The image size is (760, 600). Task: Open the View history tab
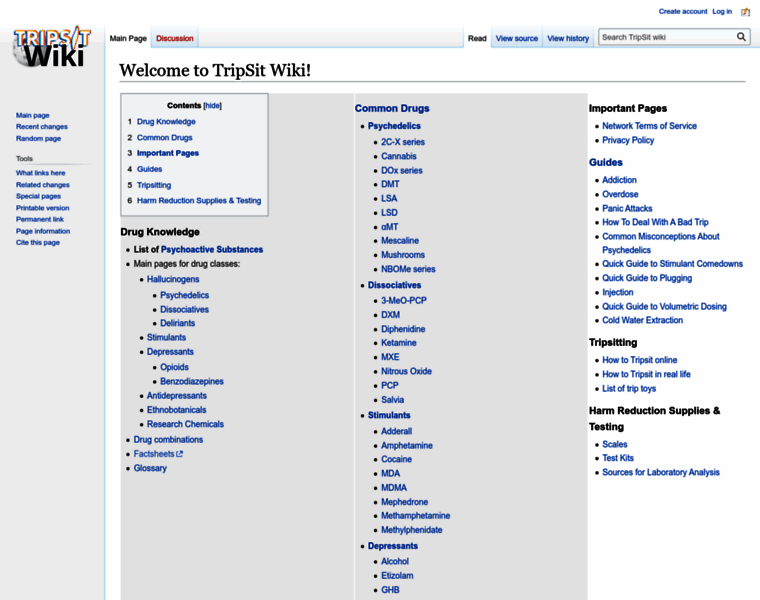pyautogui.click(x=568, y=38)
